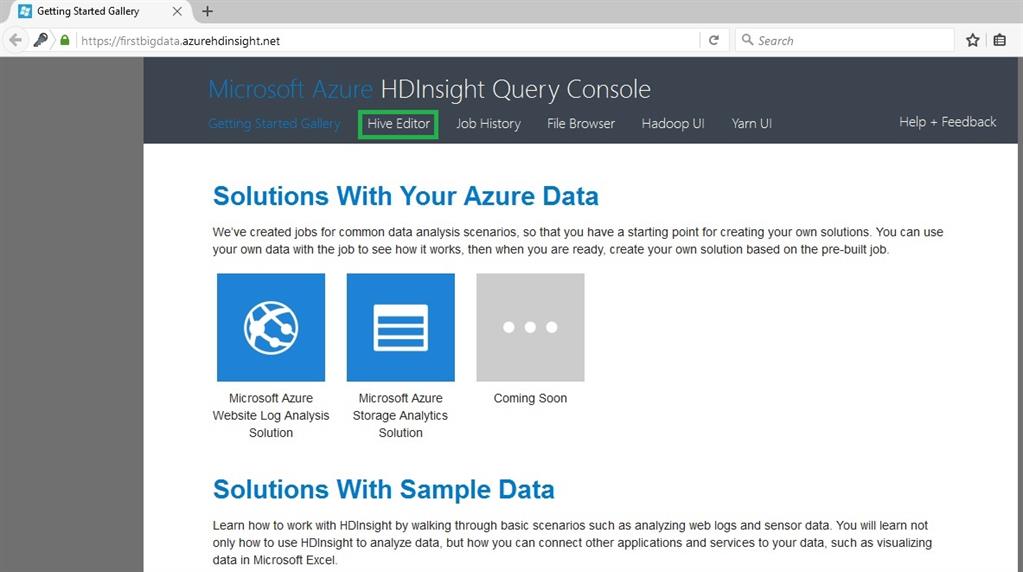Open a new browser tab

pyautogui.click(x=208, y=11)
